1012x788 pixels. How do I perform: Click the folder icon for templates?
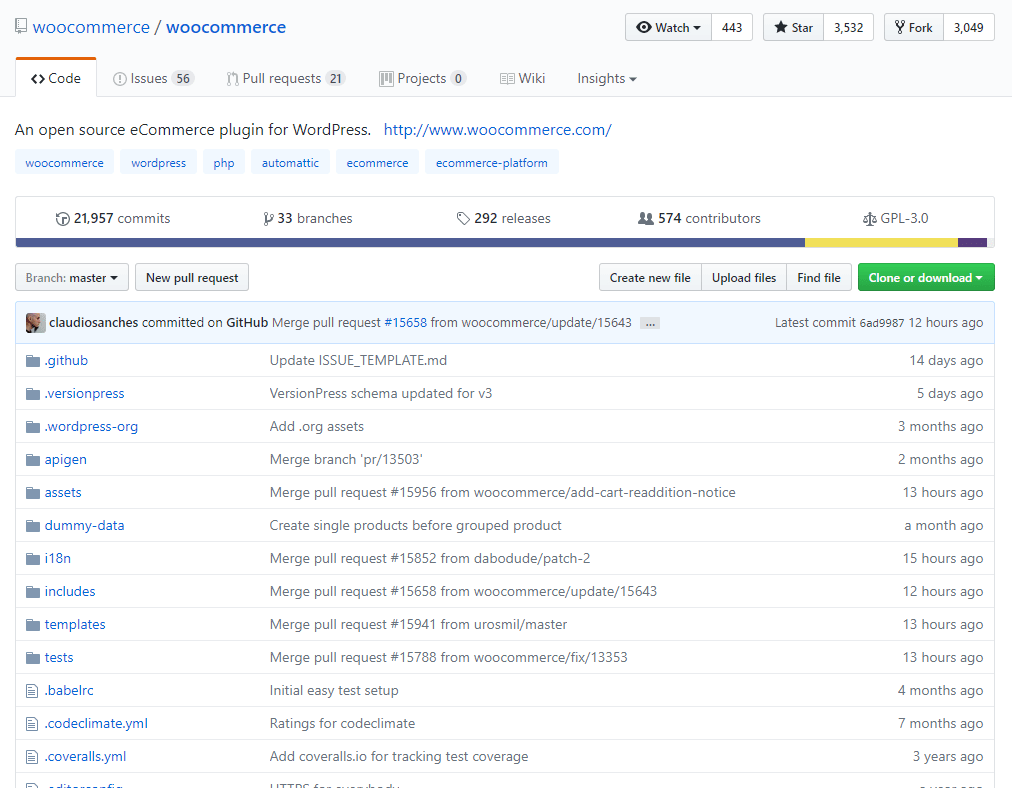pyautogui.click(x=33, y=625)
